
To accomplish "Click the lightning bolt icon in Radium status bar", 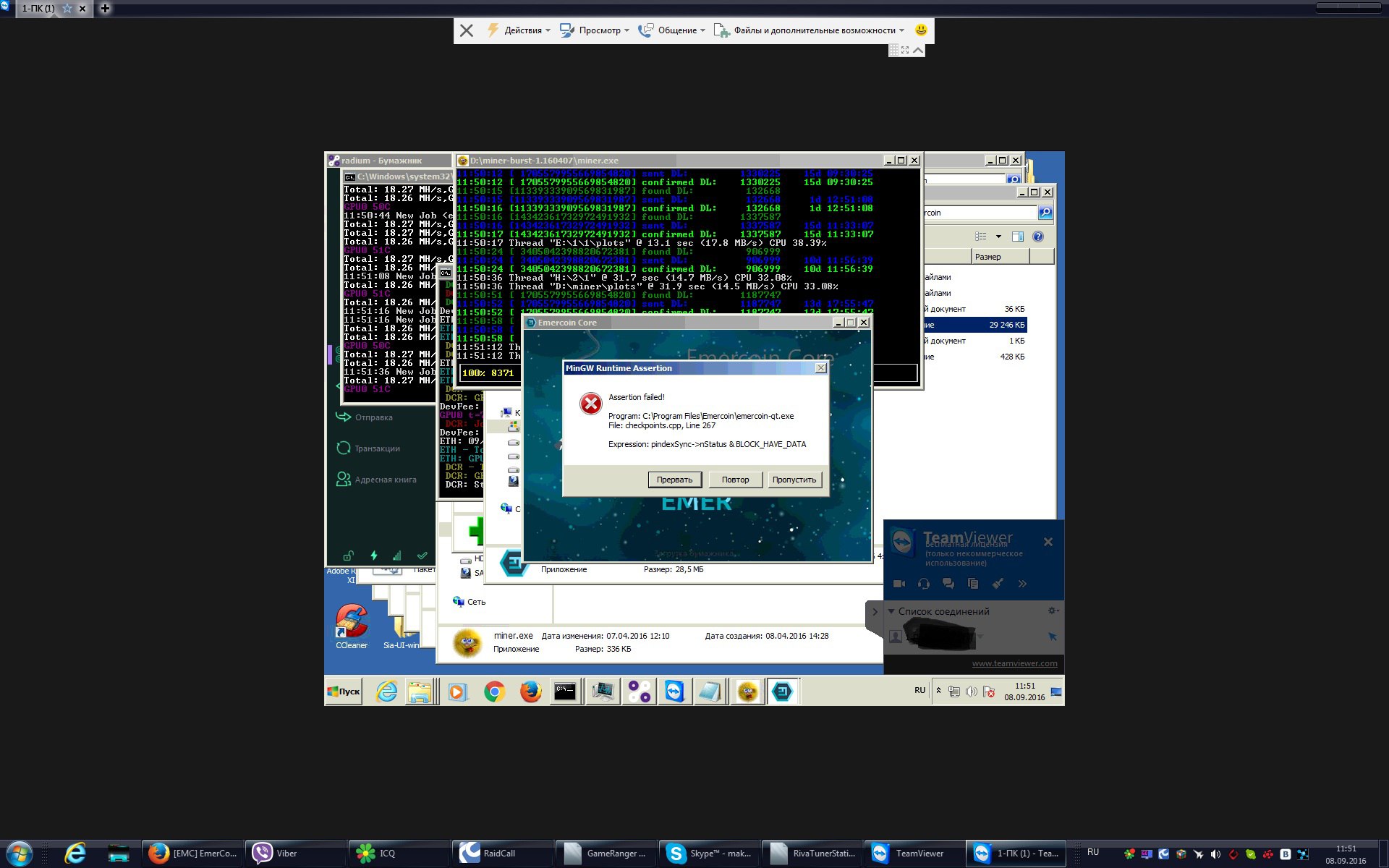I will (x=374, y=556).
